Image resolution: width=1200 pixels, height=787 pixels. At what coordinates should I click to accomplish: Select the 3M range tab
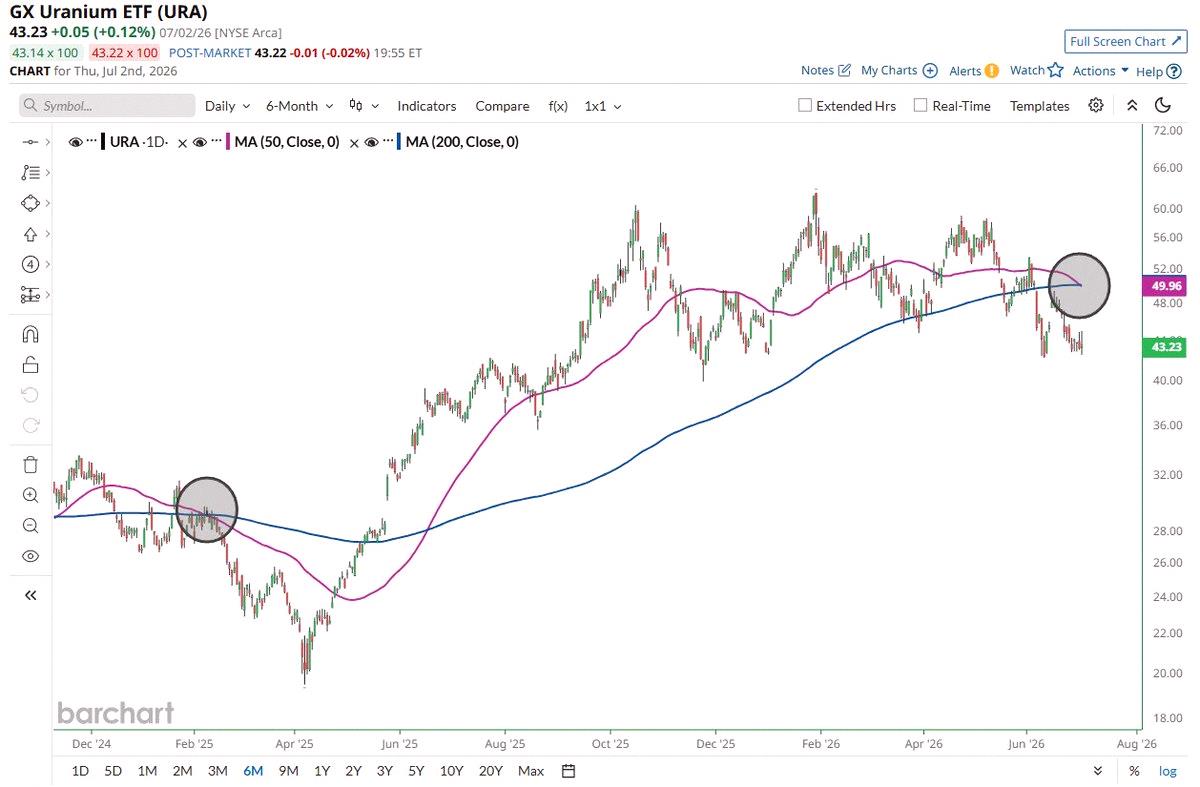click(217, 771)
